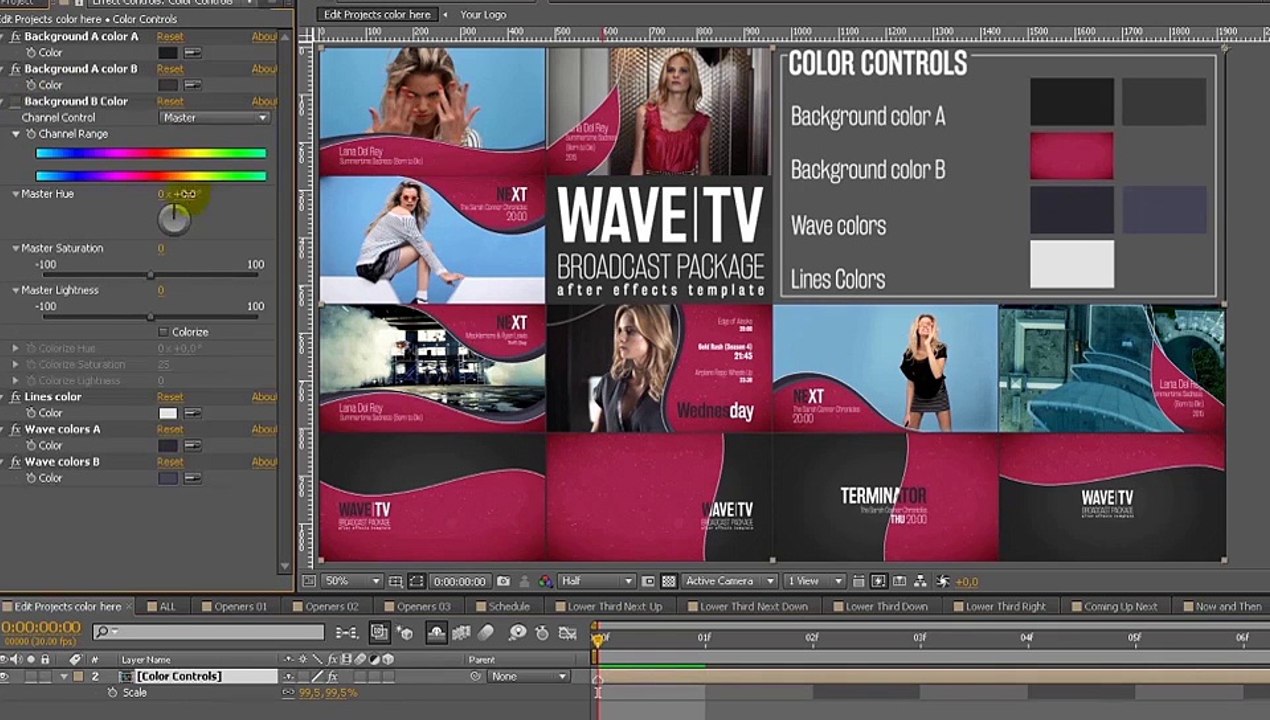Open composition mini-flowchart in timeline

pyautogui.click(x=346, y=632)
